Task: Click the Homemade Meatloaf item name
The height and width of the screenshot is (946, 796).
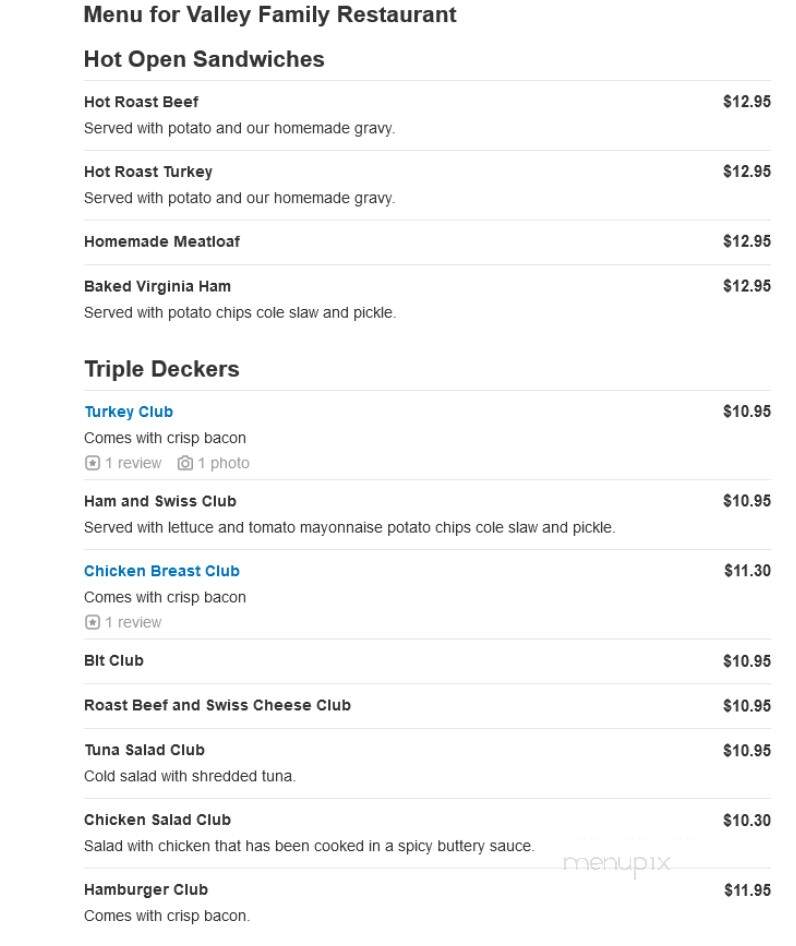Action: pos(162,241)
